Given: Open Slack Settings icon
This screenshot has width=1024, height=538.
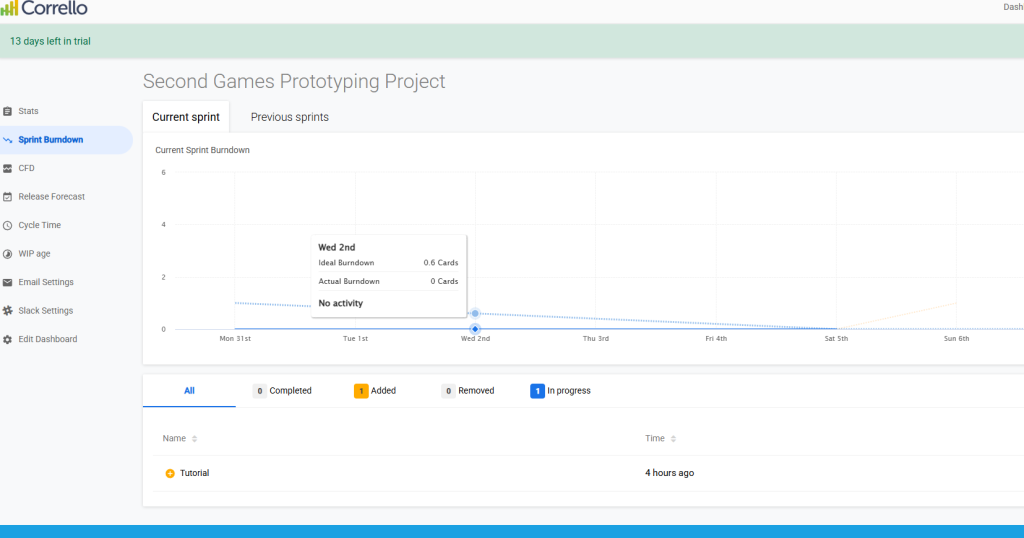Looking at the screenshot, I should point(7,311).
